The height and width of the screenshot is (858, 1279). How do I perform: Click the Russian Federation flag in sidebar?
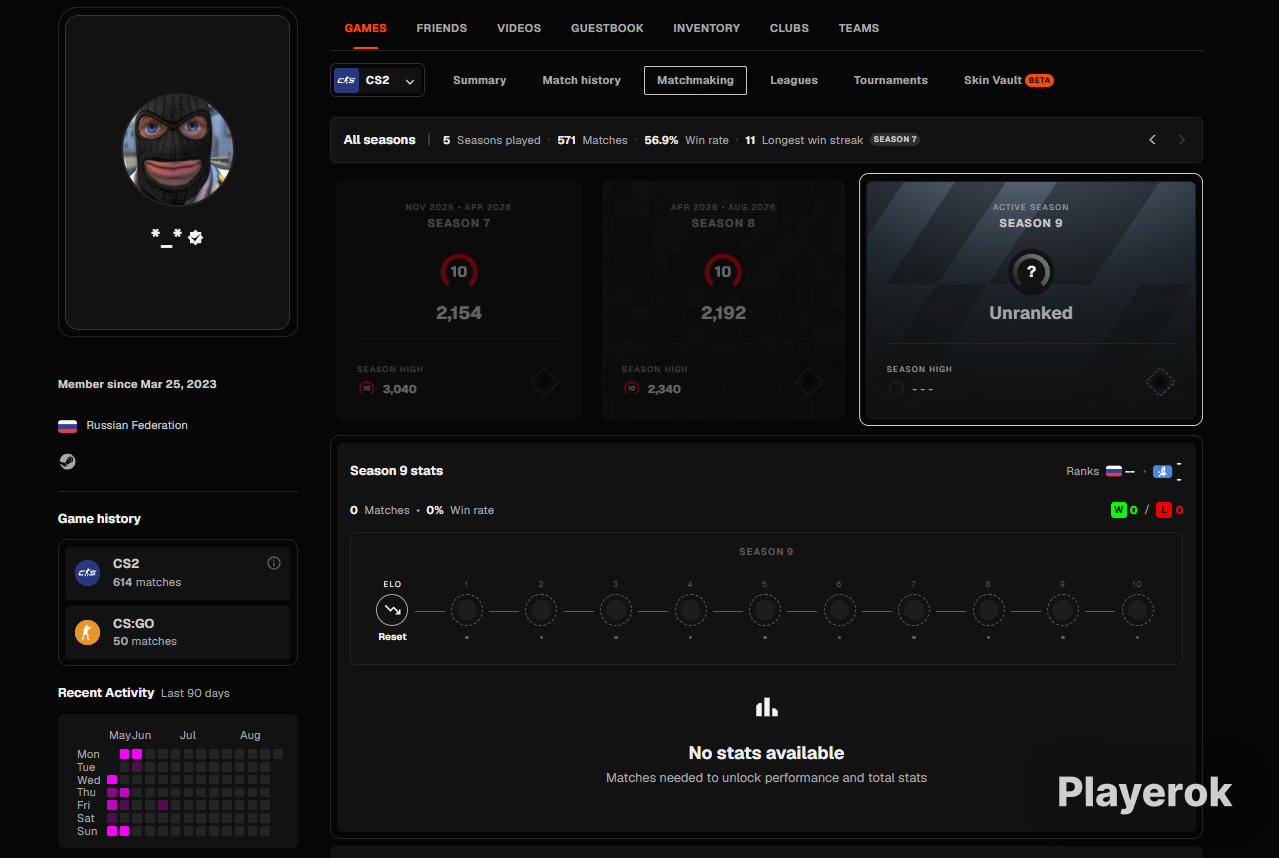point(67,426)
